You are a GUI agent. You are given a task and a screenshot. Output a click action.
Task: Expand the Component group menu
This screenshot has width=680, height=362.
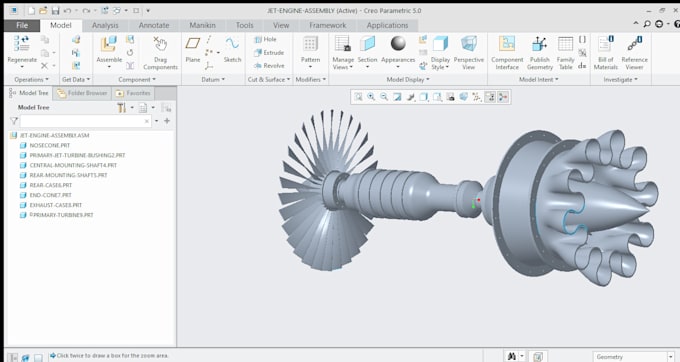pos(137,80)
